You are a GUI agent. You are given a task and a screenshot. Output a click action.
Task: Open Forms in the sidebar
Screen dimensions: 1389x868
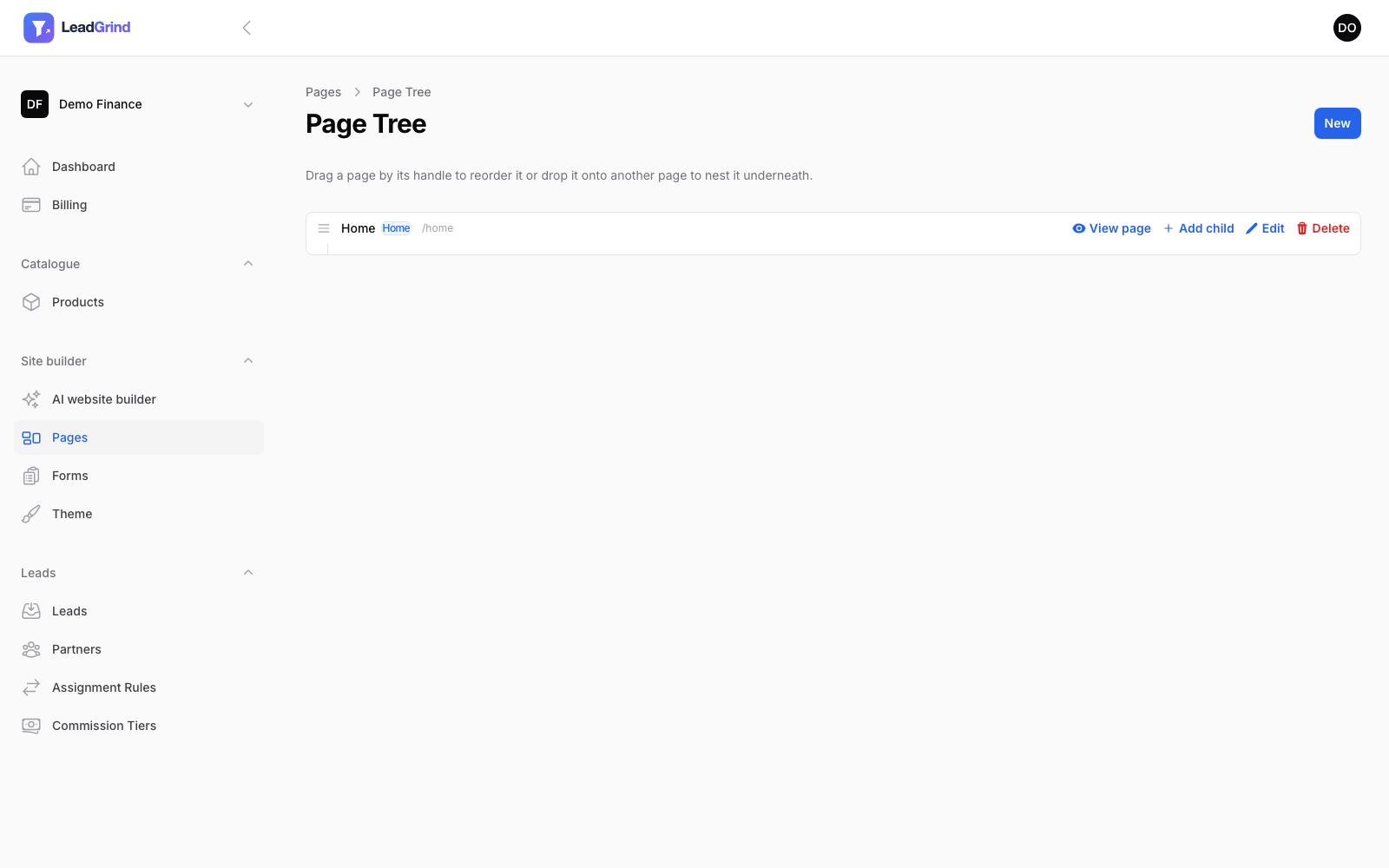pos(139,476)
